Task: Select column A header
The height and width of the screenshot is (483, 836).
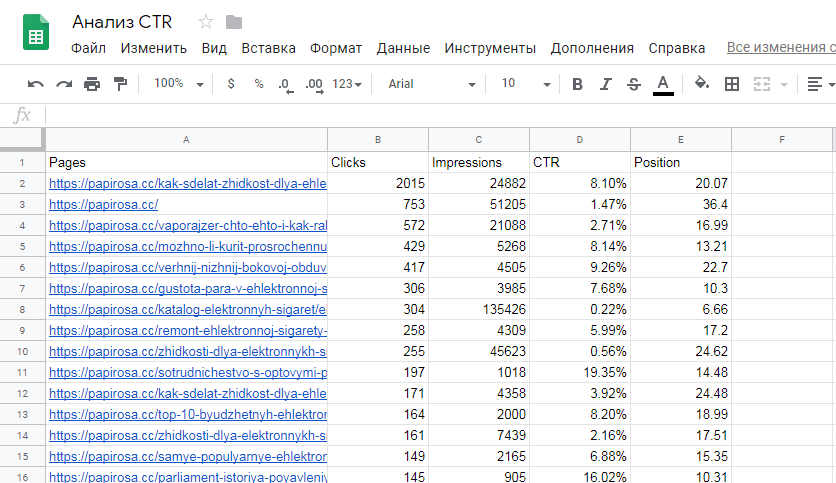Action: 186,140
